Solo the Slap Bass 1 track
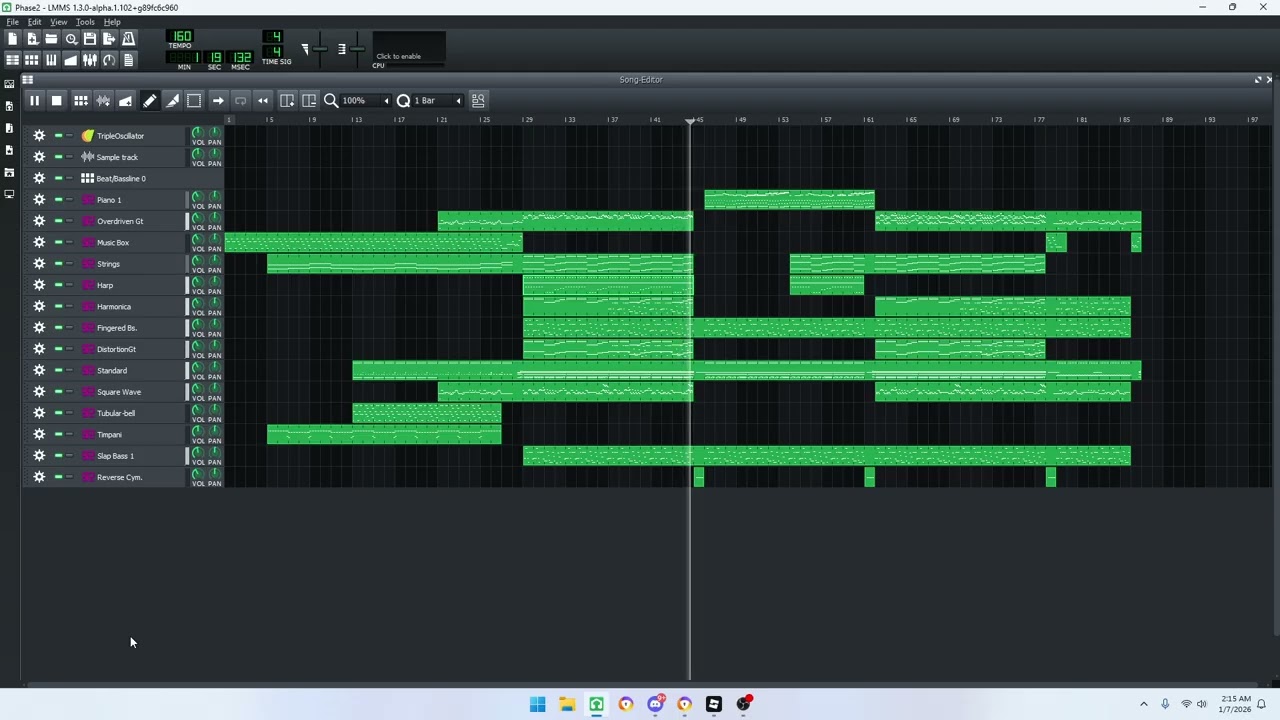The image size is (1280, 720). pyautogui.click(x=69, y=456)
